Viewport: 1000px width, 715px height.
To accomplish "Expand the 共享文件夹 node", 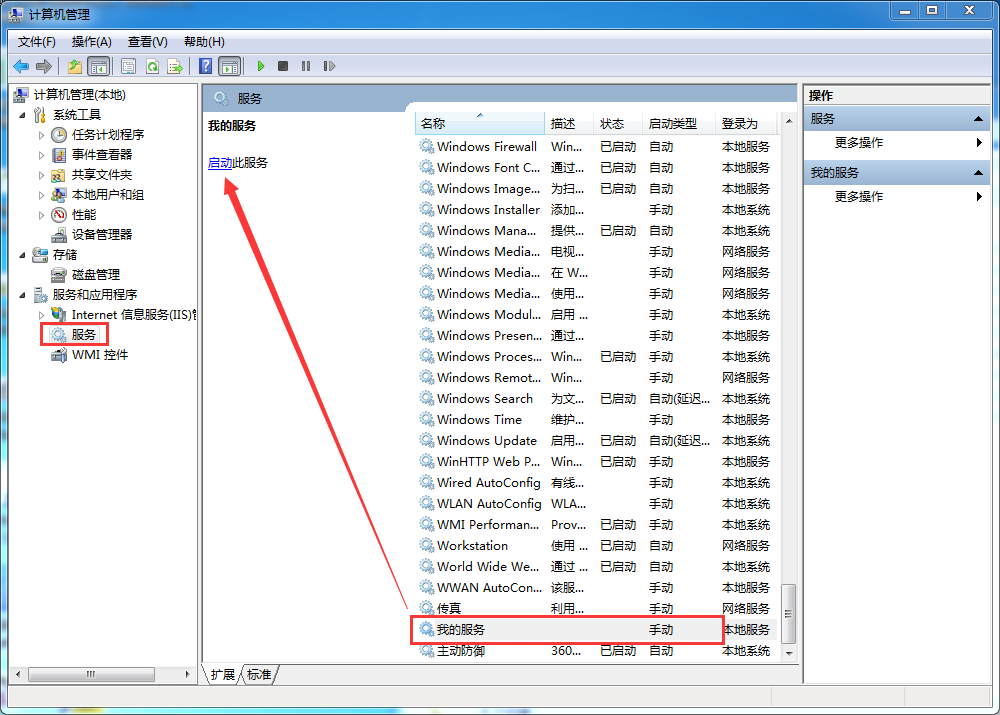I will pos(41,175).
